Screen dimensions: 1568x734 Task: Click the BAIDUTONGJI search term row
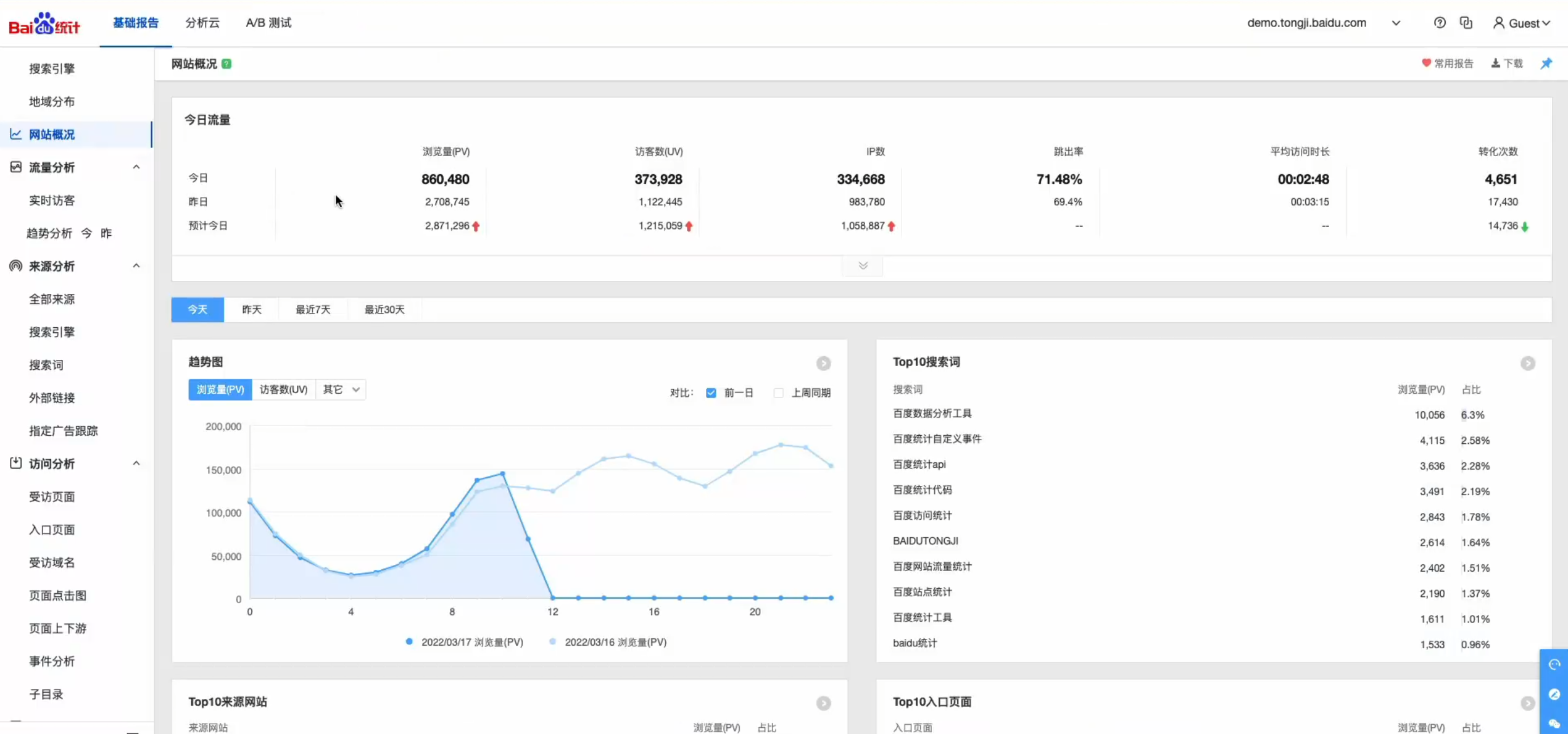pos(1214,541)
